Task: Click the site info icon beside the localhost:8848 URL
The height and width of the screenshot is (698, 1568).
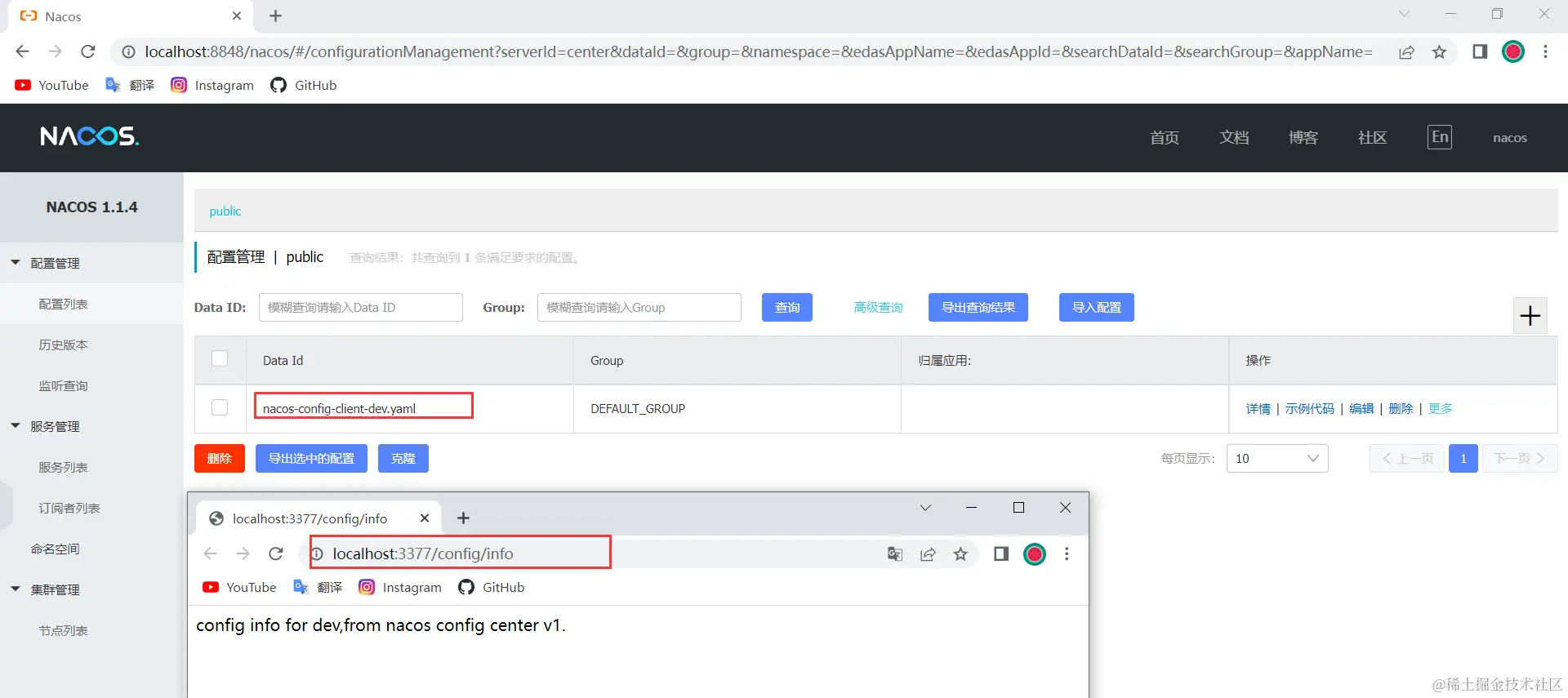Action: pos(128,52)
